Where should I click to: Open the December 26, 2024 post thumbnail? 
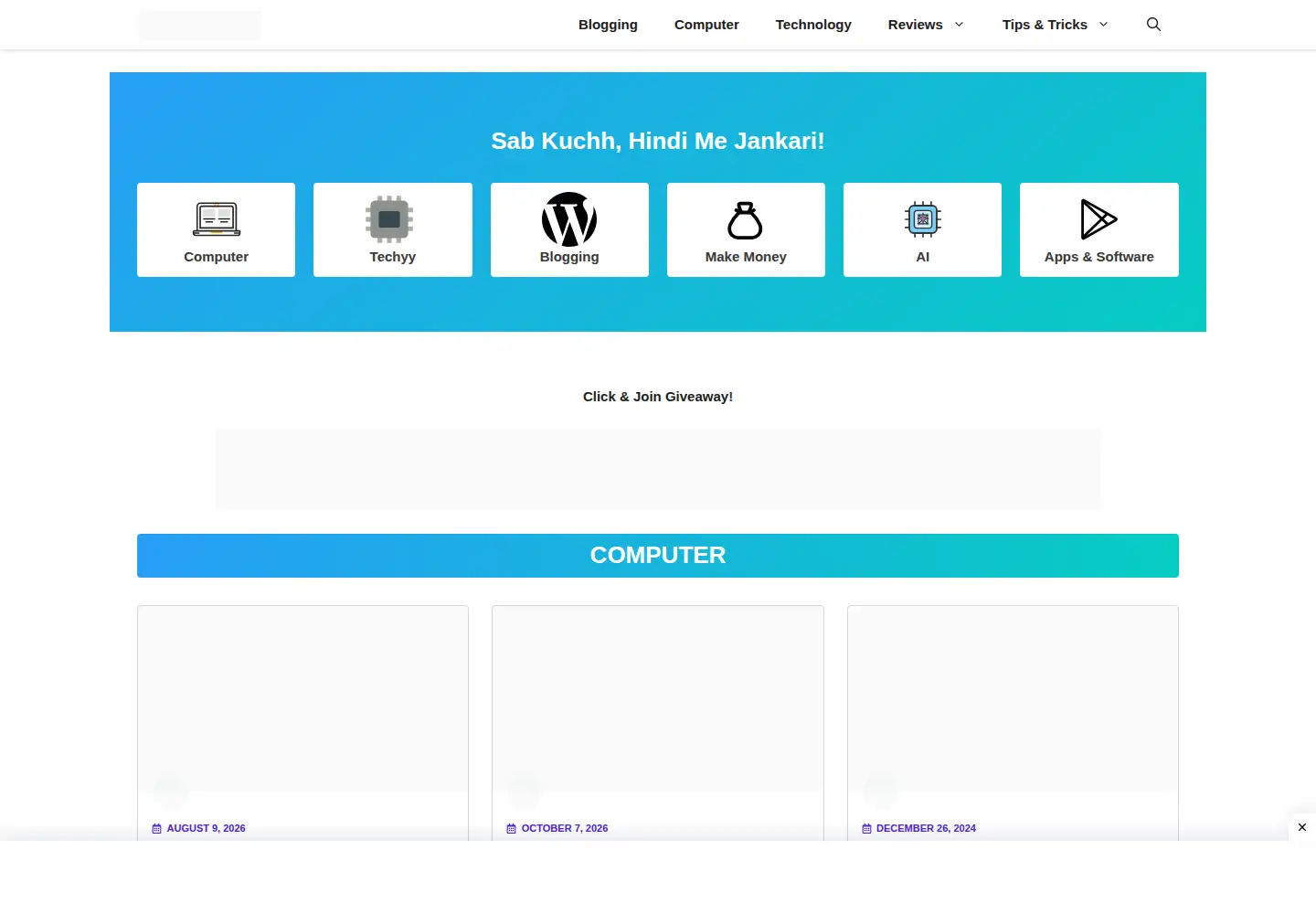coord(1013,699)
